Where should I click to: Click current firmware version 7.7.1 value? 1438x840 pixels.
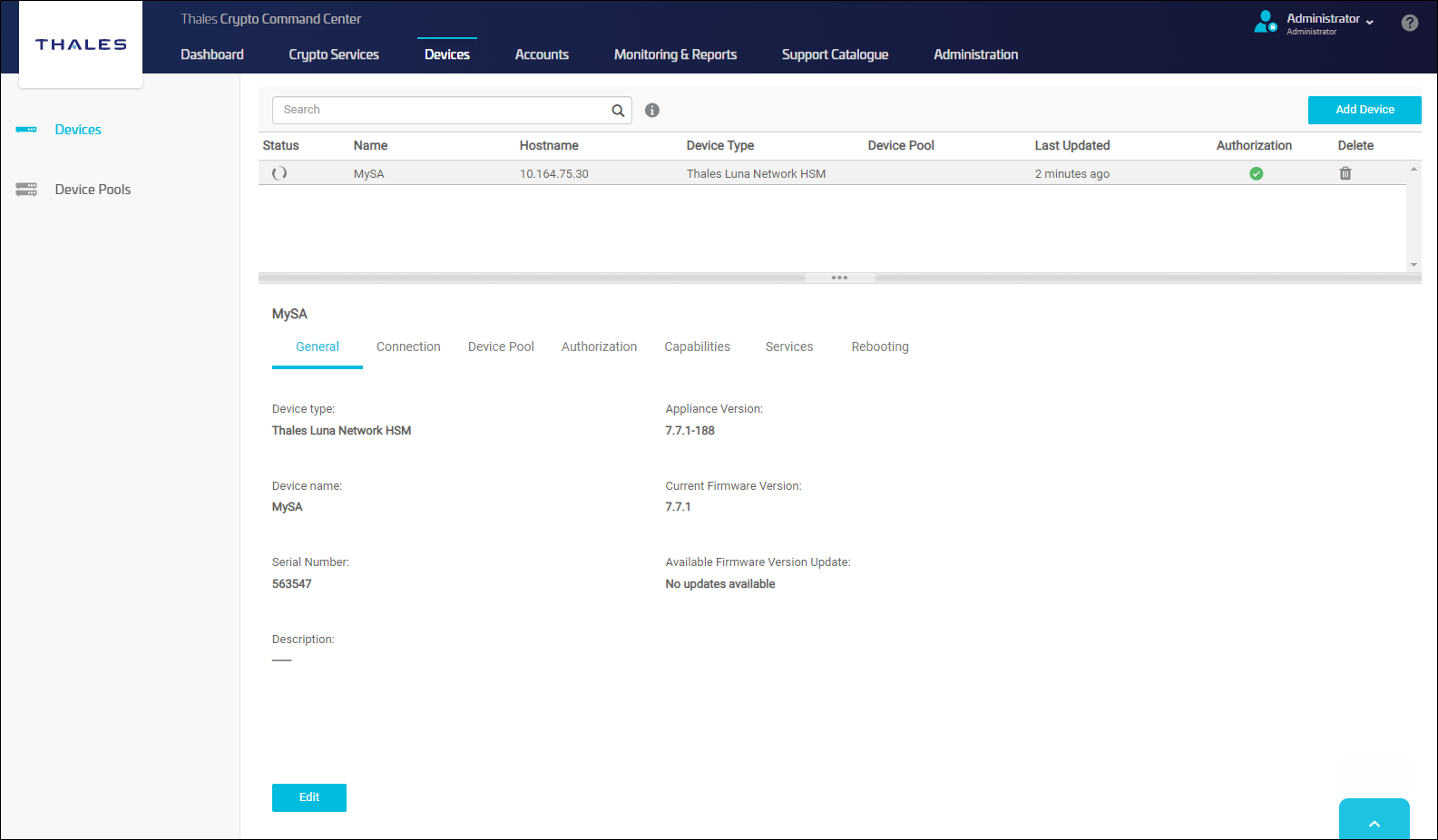click(x=678, y=507)
